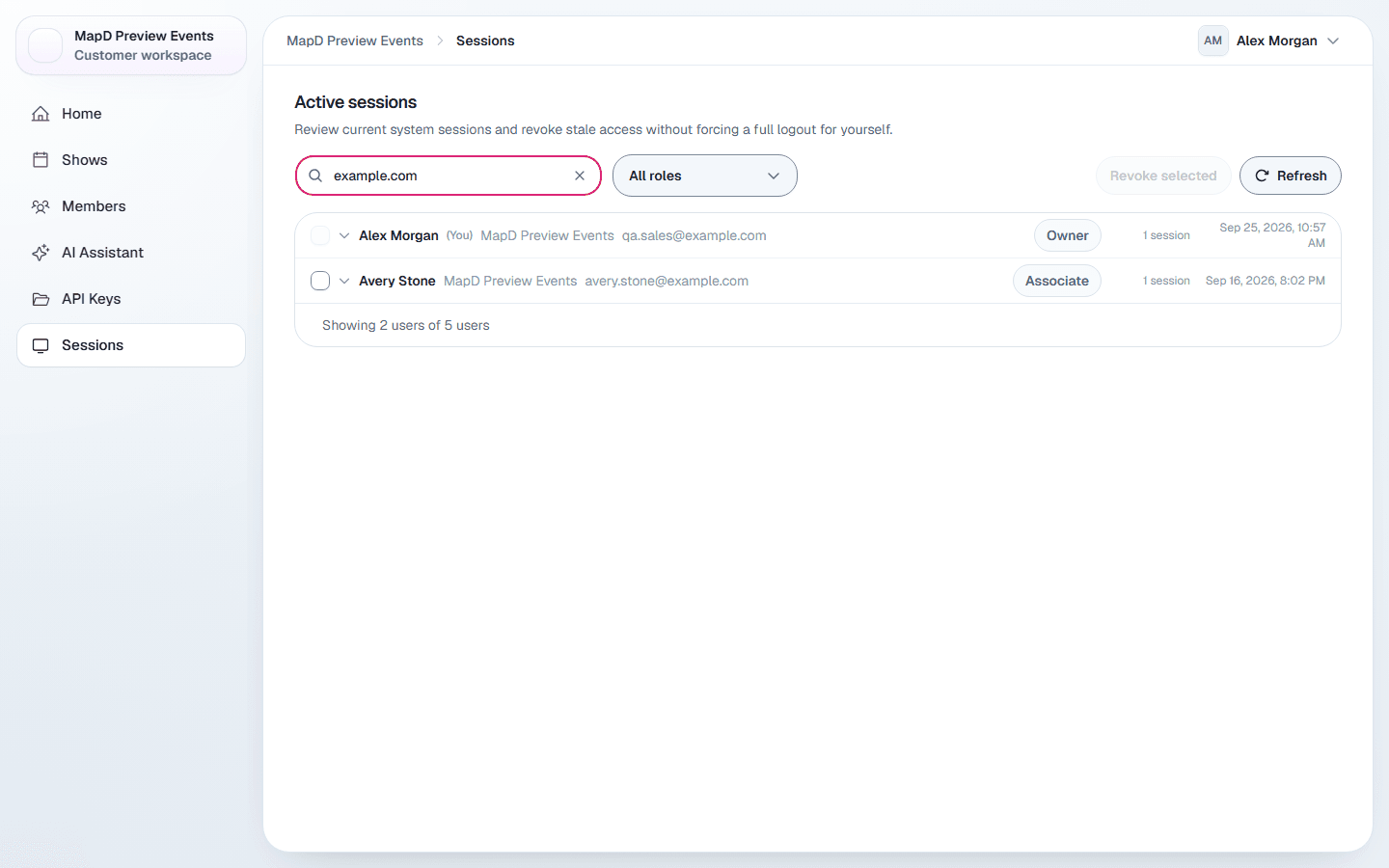Click the Alex Morgan name in table
1389x868 pixels.
coord(398,235)
